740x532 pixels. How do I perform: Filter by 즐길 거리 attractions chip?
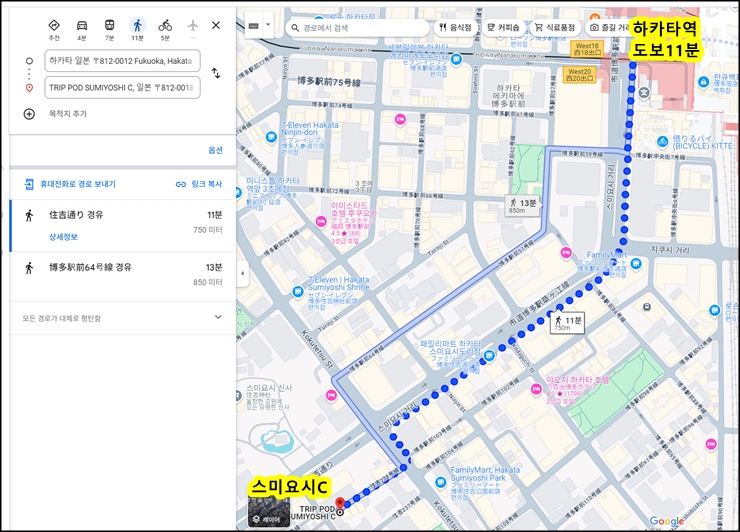(x=609, y=28)
